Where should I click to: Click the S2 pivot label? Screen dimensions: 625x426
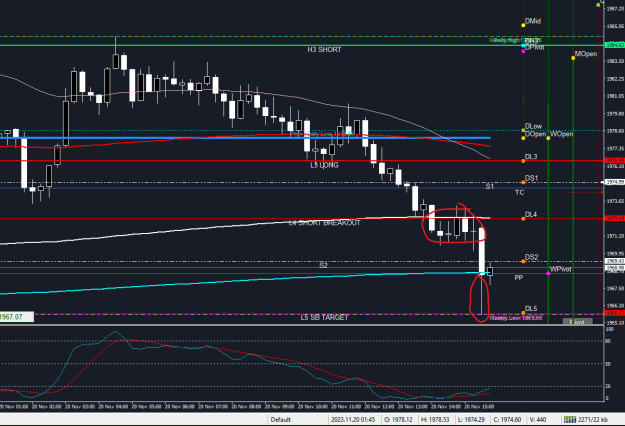click(323, 265)
